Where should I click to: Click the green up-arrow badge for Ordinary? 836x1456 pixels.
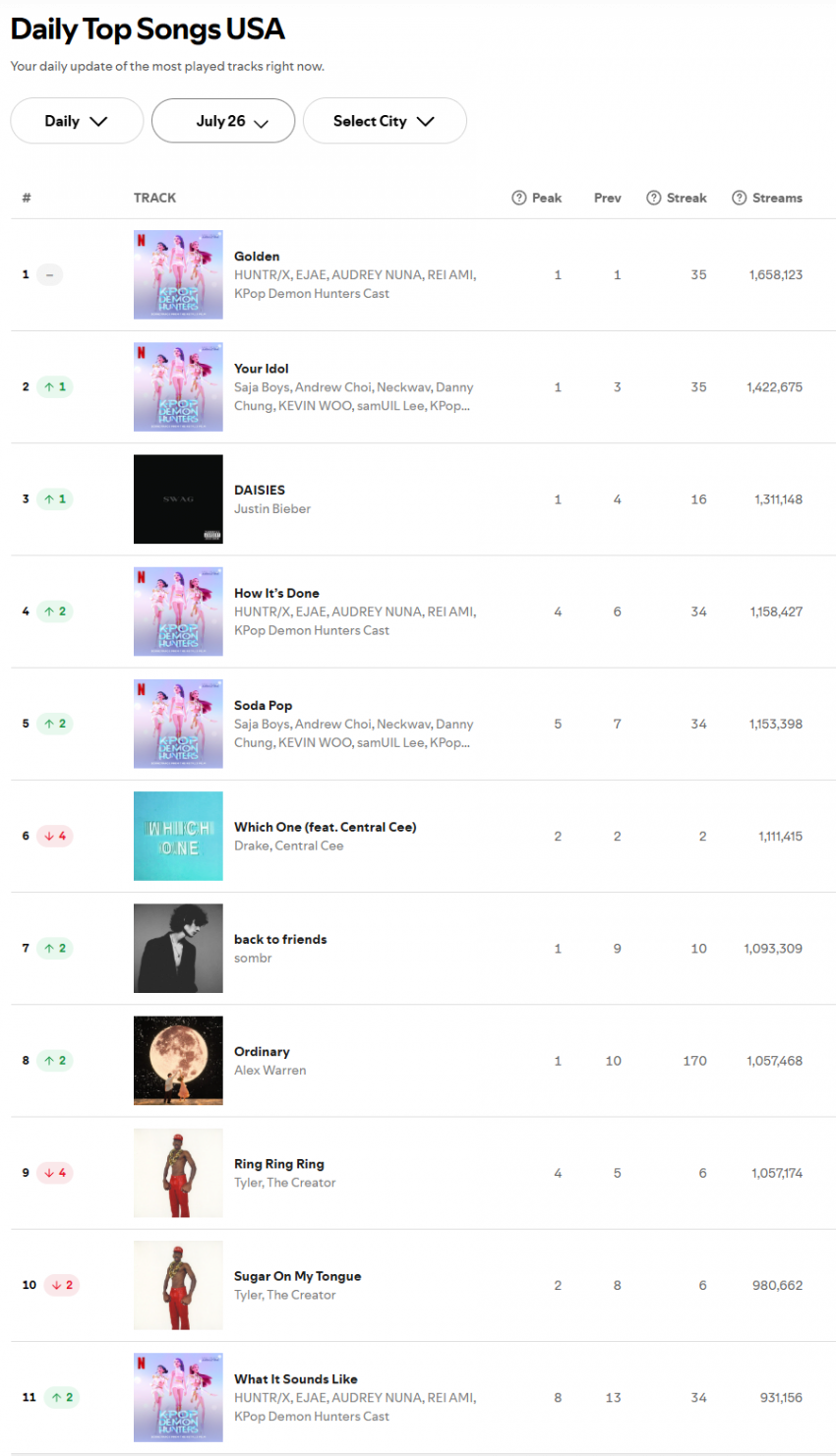pos(56,1061)
